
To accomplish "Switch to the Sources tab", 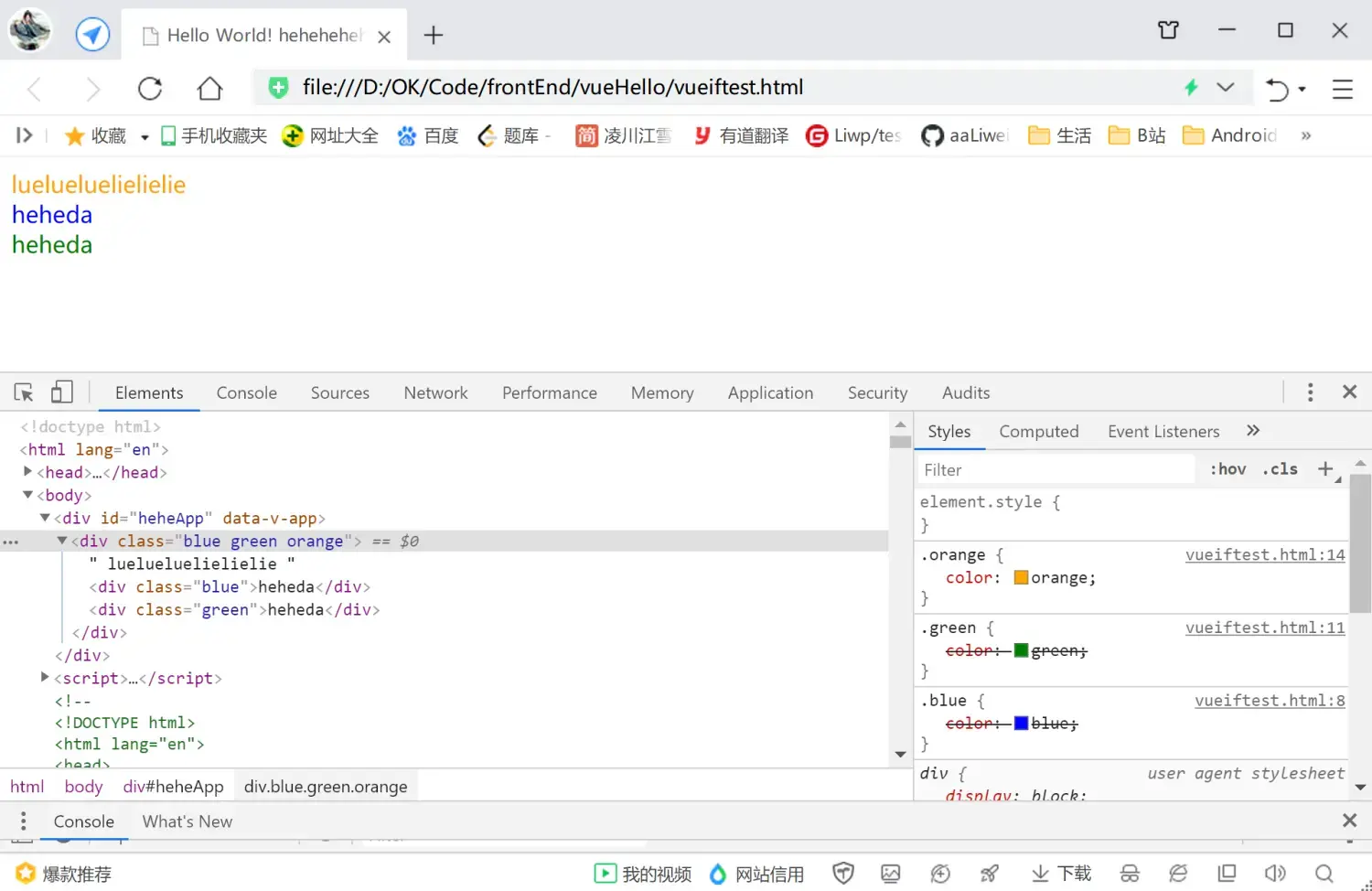I will [340, 392].
